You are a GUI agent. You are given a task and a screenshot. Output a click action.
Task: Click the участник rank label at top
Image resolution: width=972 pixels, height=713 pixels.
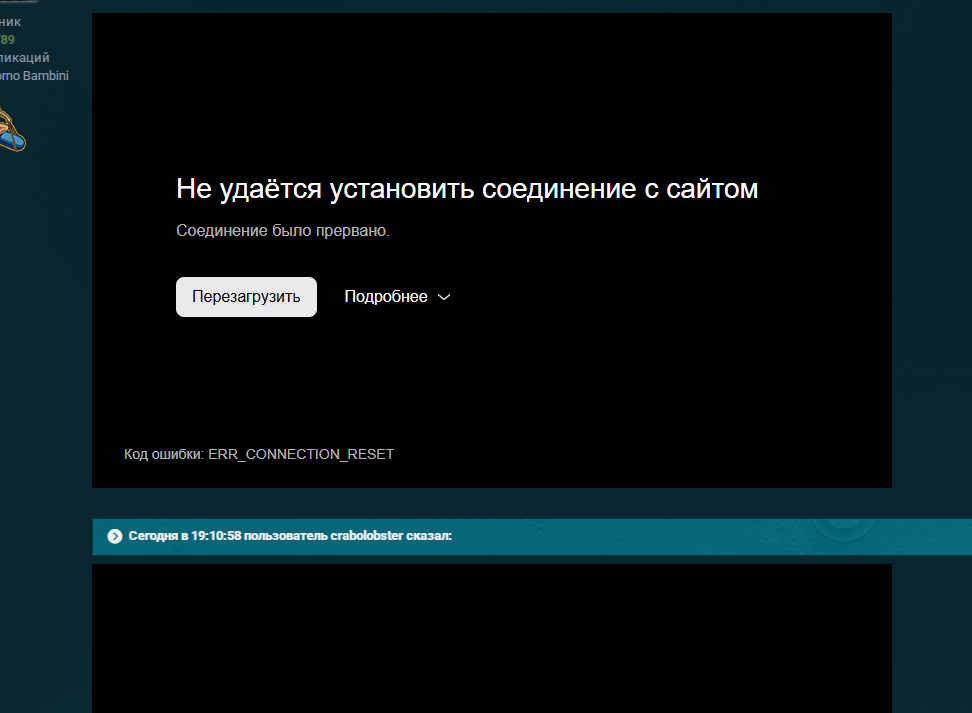[x=10, y=22]
